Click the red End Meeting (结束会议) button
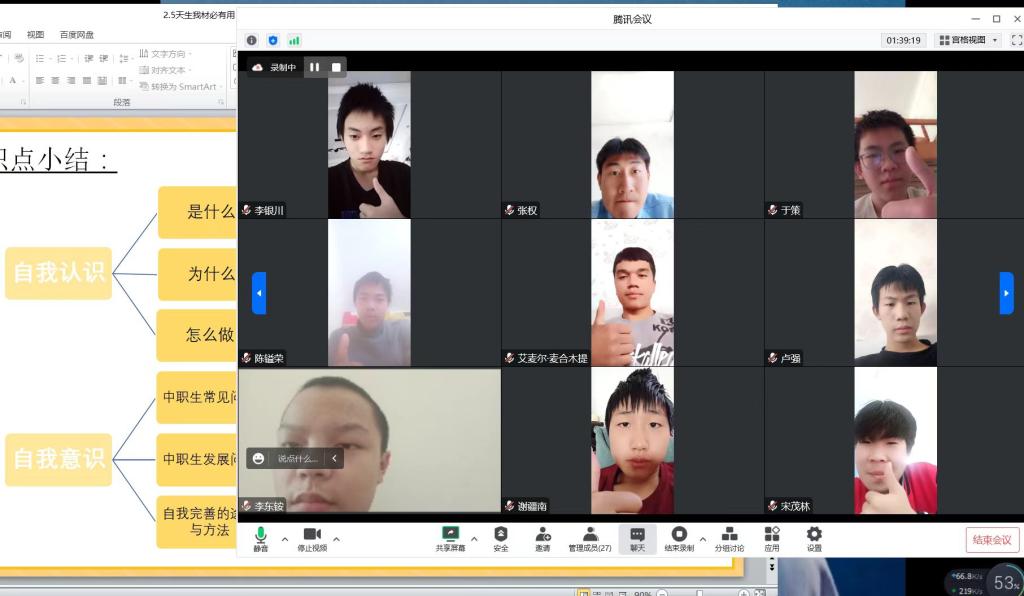The height and width of the screenshot is (596, 1024). coord(992,540)
